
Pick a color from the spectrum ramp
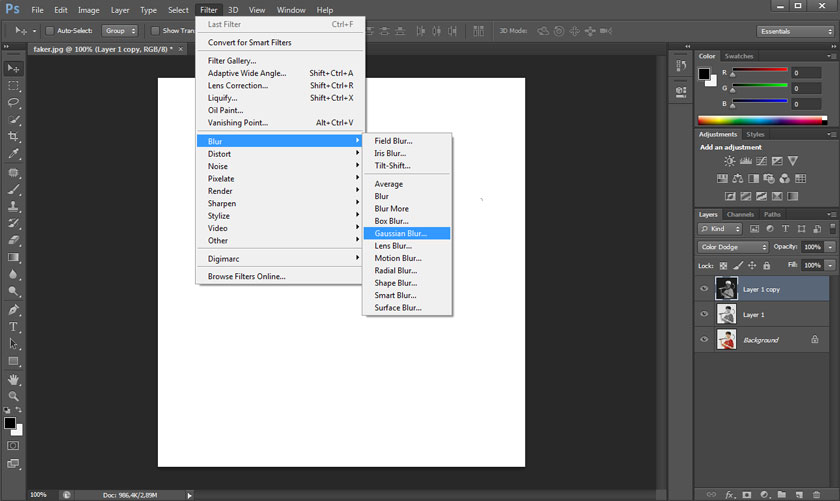point(762,121)
